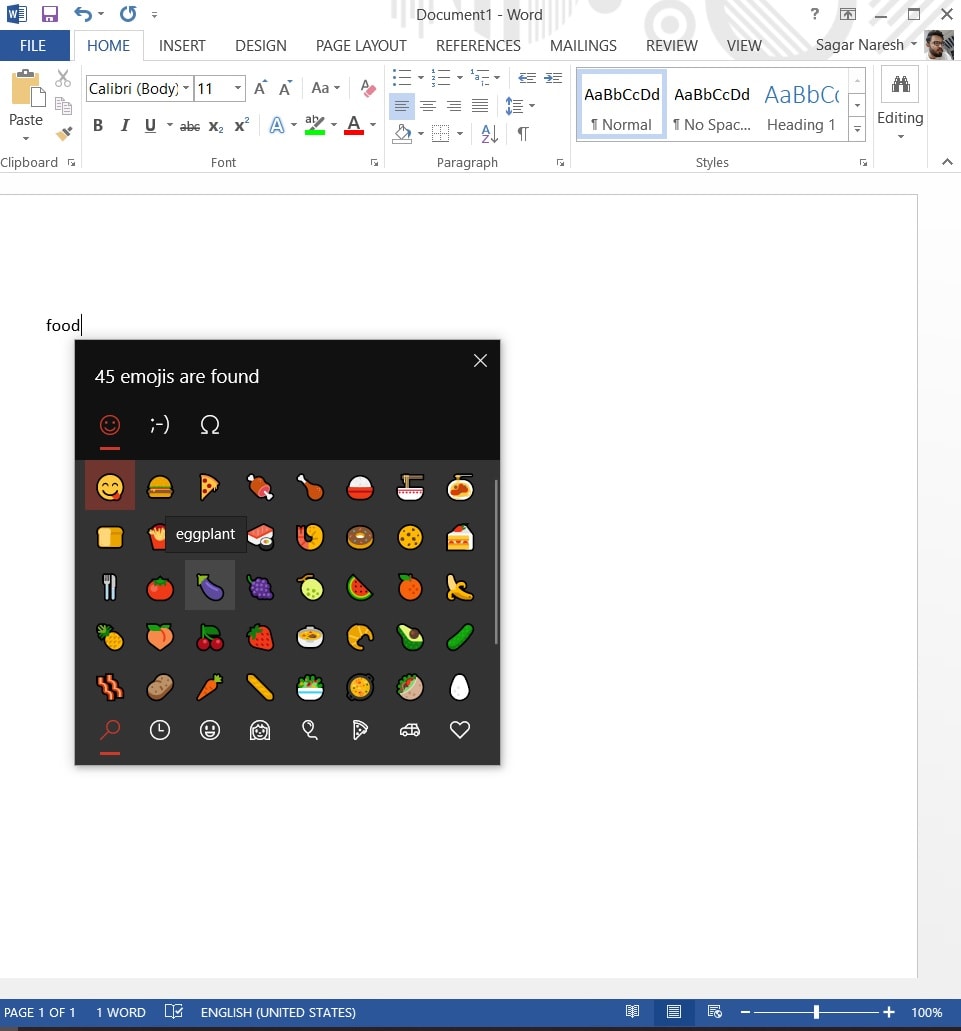The height and width of the screenshot is (1031, 961).
Task: Expand the font name dropdown
Action: tap(186, 89)
